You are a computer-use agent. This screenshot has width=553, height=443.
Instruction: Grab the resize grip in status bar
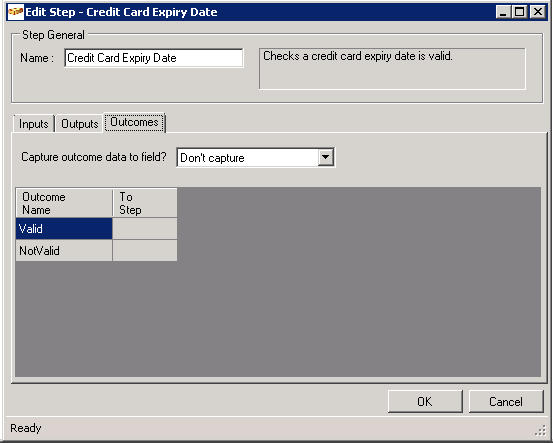(x=540, y=430)
